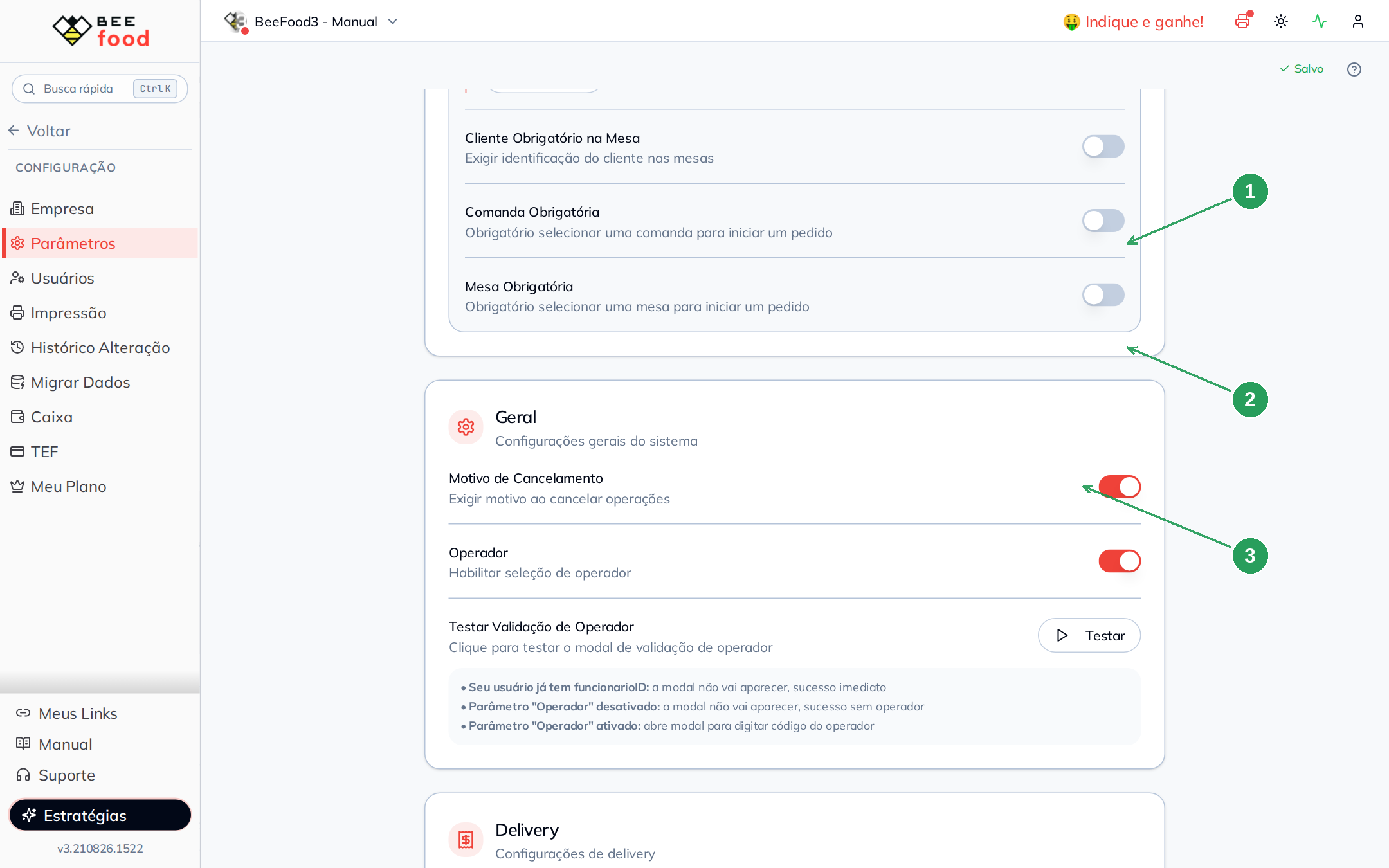Screen dimensions: 1389x868
Task: Open Meu Plano menu item
Action: coord(100,486)
